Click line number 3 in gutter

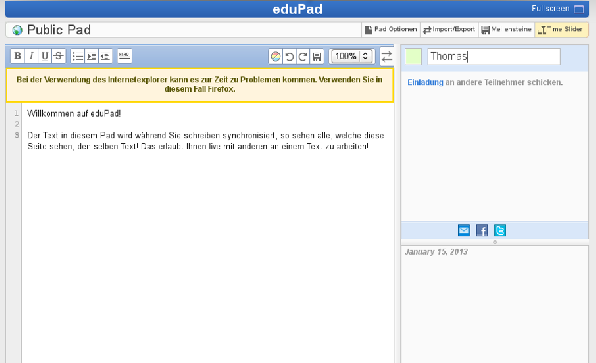coord(17,135)
